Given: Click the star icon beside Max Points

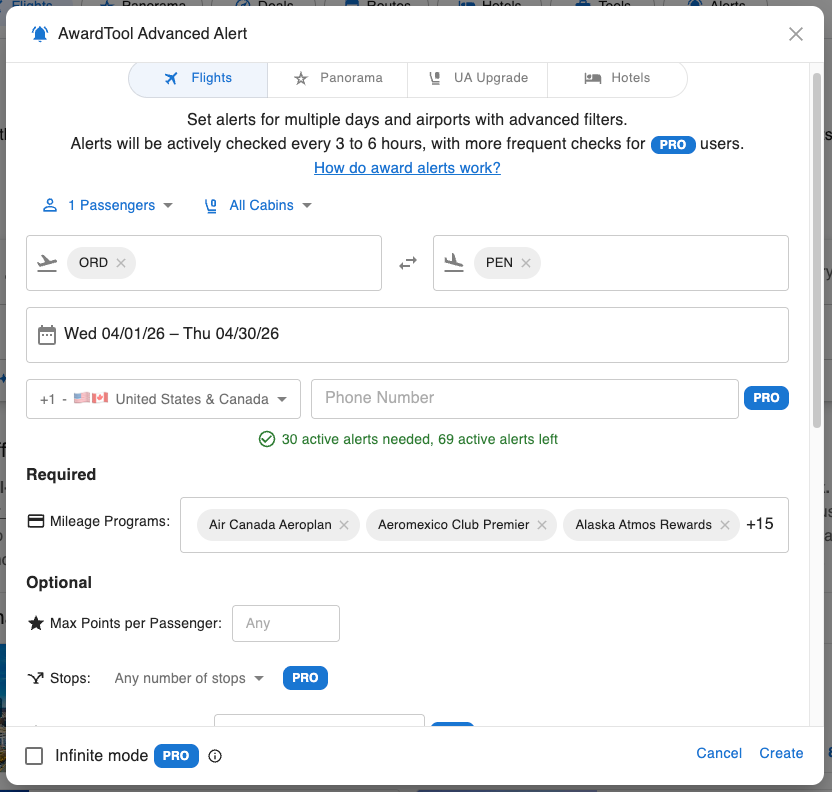Looking at the screenshot, I should coord(34,622).
